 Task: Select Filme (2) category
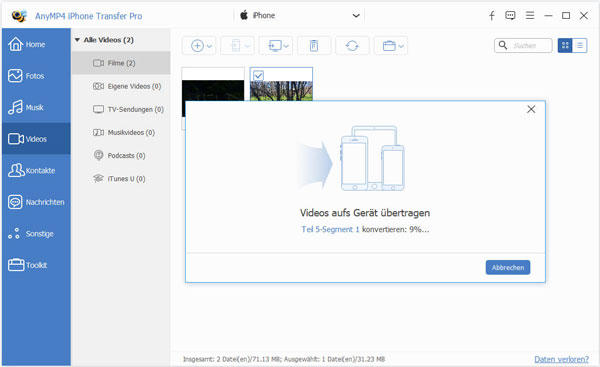[x=121, y=63]
